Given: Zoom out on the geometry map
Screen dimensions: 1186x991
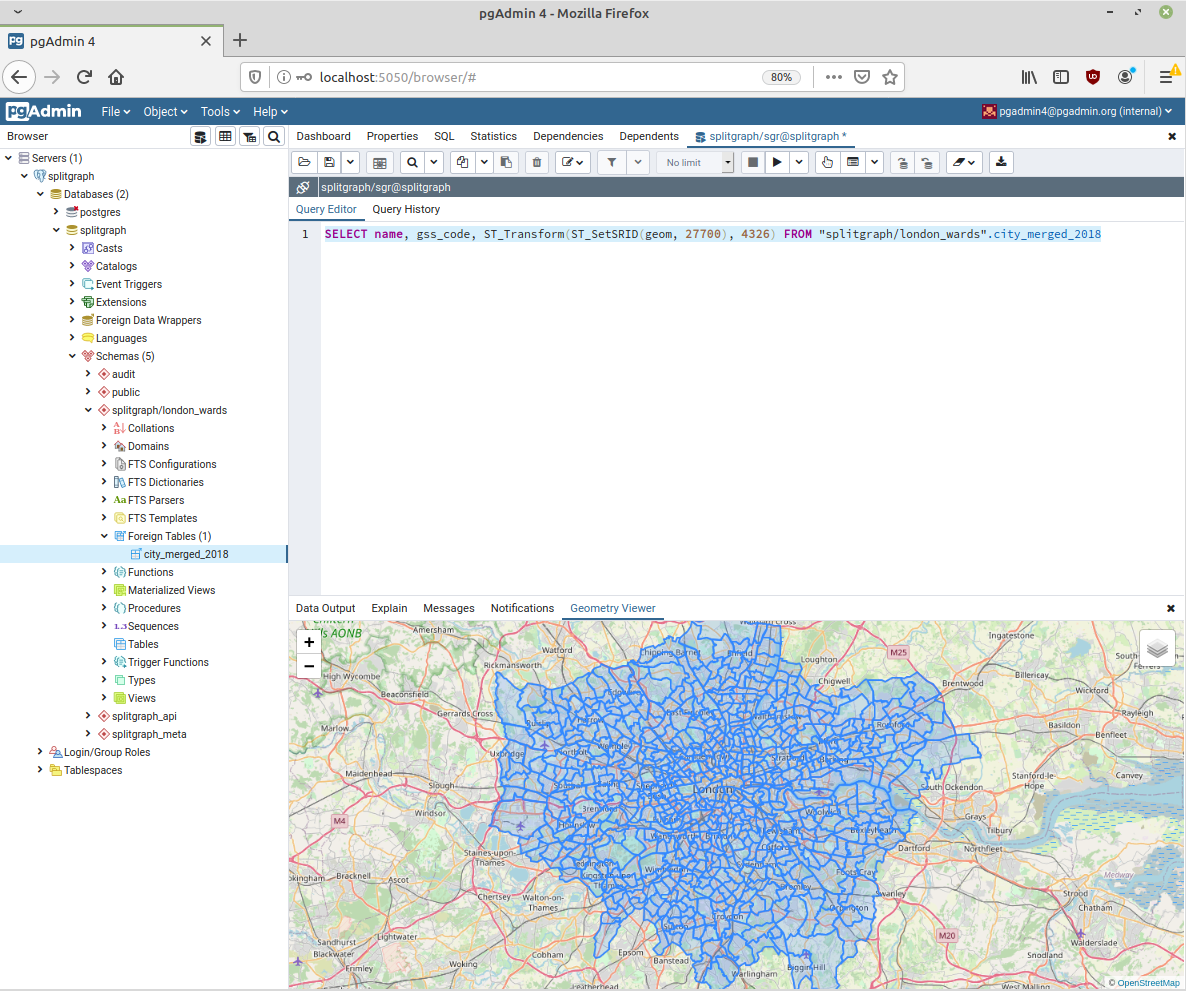Looking at the screenshot, I should (309, 666).
